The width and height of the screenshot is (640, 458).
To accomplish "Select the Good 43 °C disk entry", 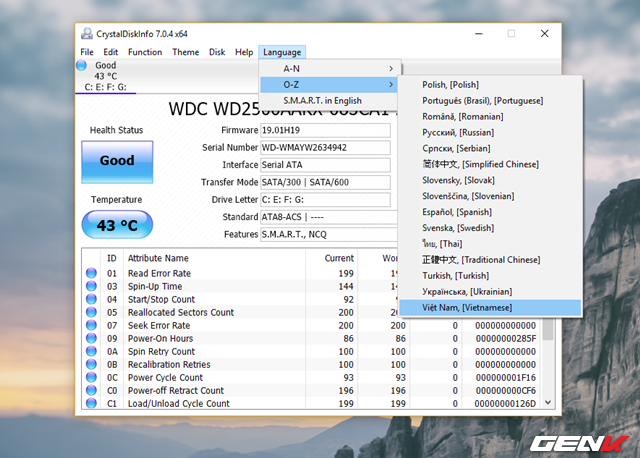I will (x=106, y=76).
